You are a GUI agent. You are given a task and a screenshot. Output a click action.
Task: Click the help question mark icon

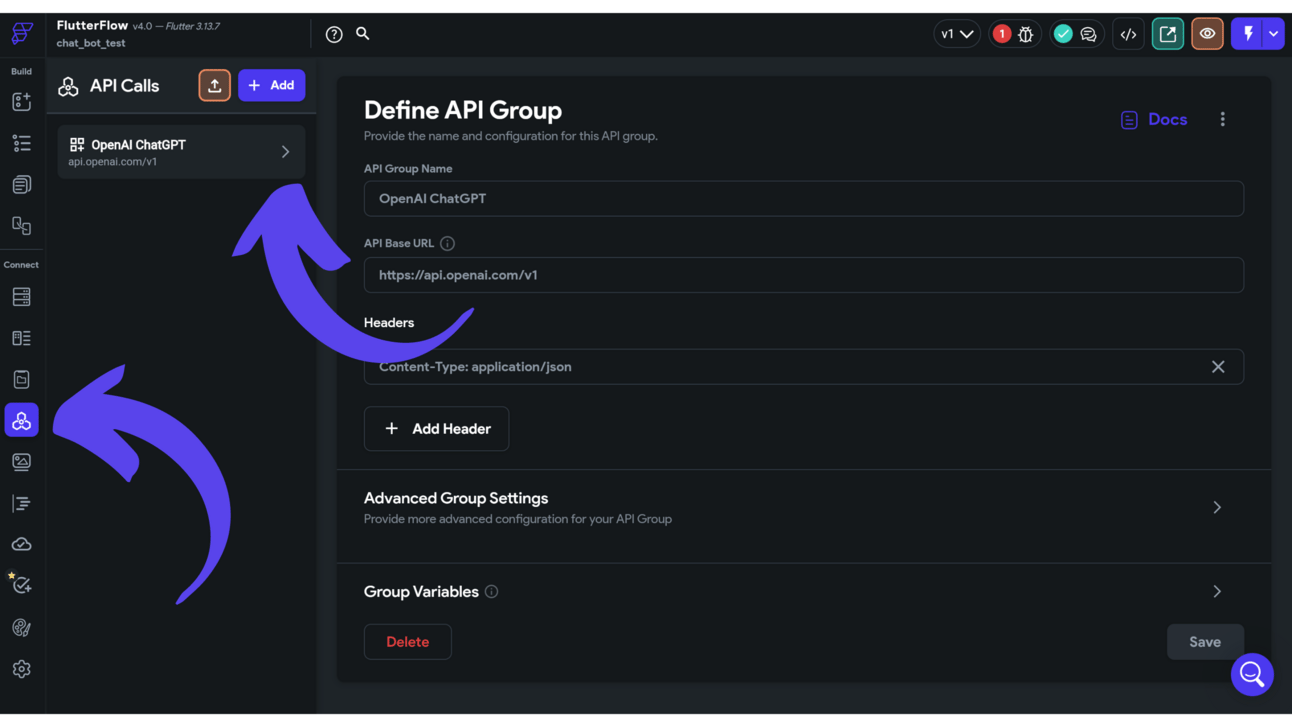click(x=334, y=34)
